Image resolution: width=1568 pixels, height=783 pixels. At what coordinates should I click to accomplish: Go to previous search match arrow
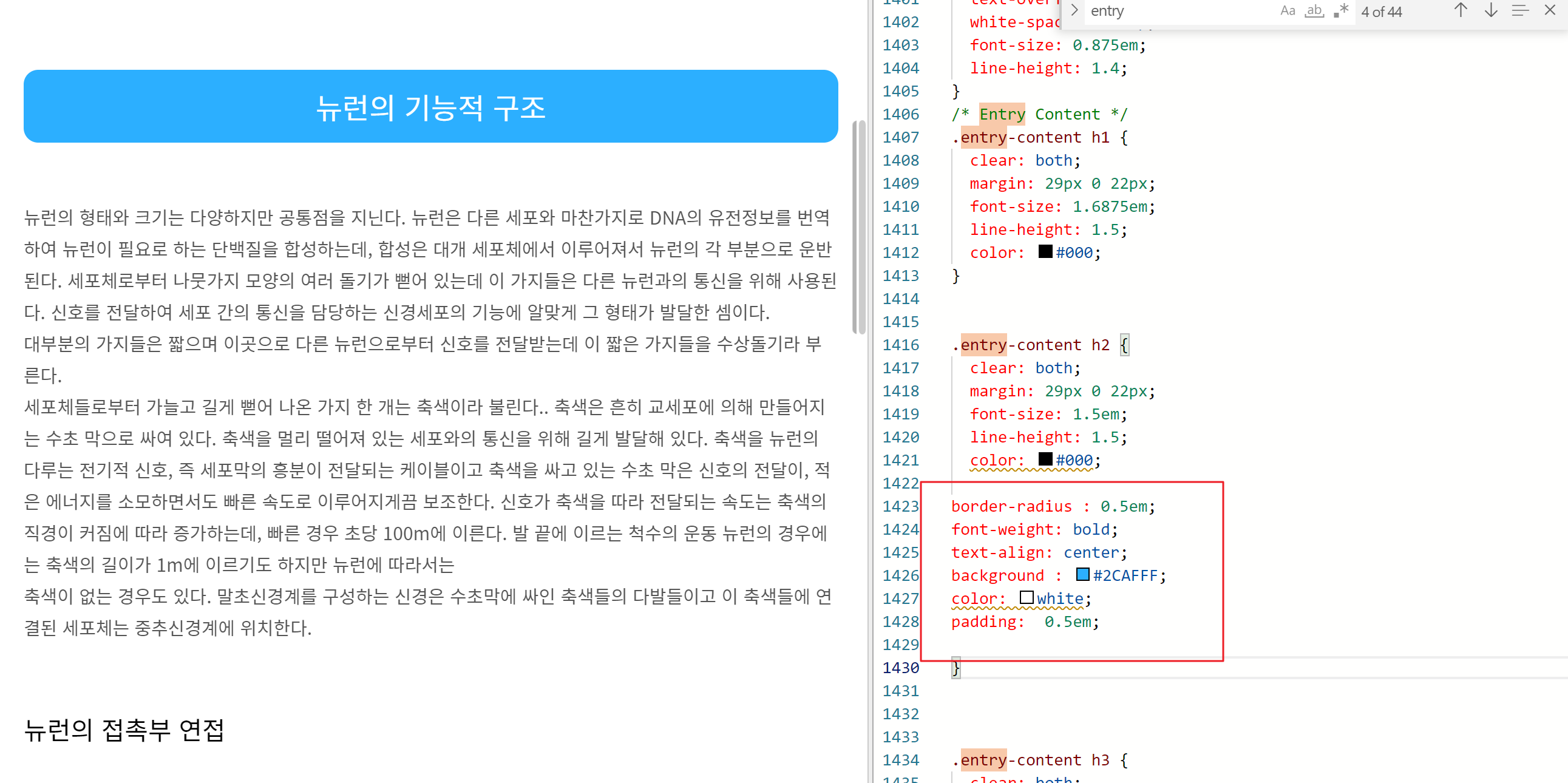[x=1461, y=11]
